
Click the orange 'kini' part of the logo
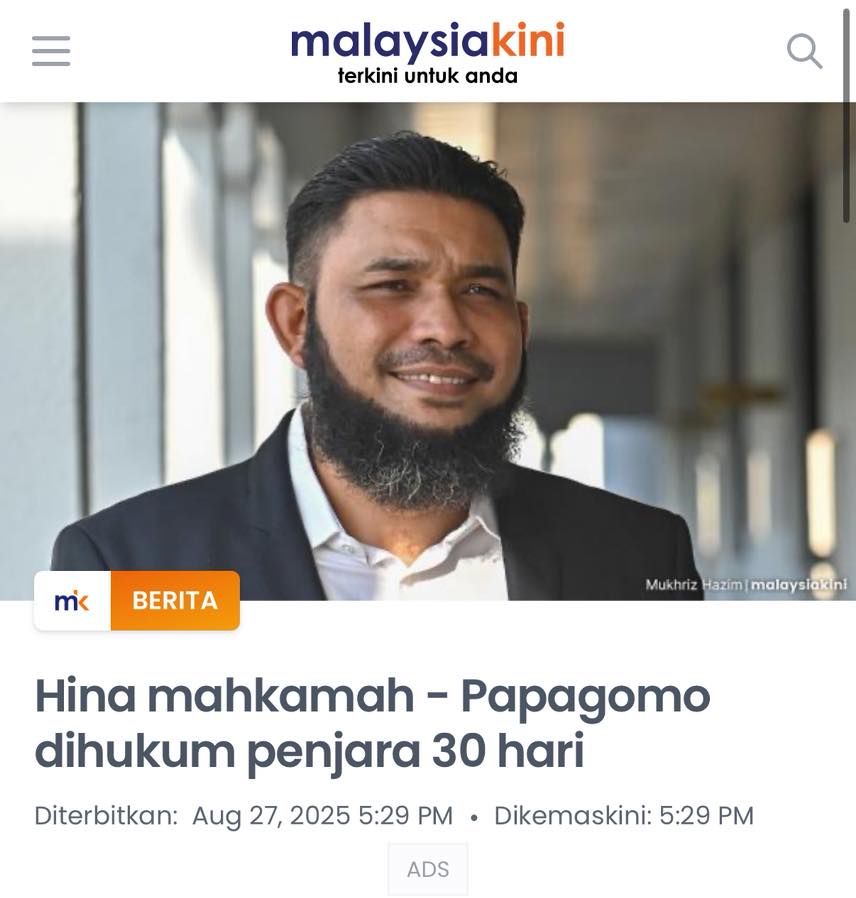[528, 41]
